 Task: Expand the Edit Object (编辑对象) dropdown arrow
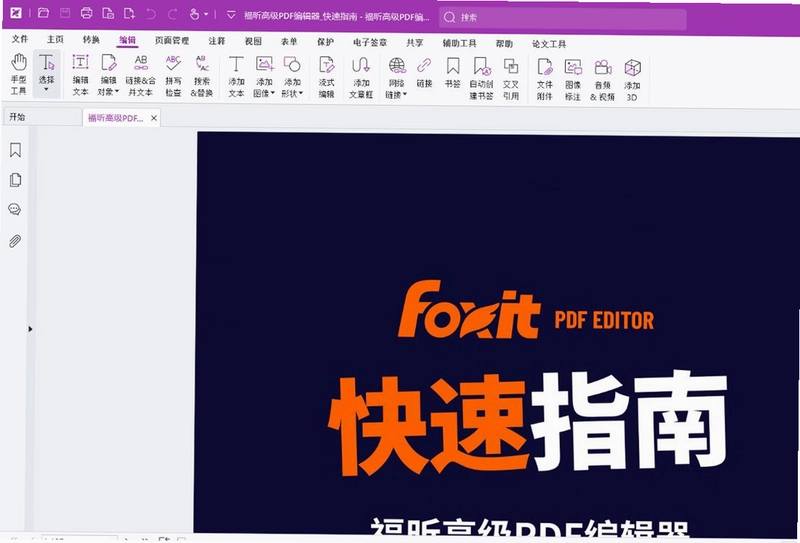(x=117, y=92)
